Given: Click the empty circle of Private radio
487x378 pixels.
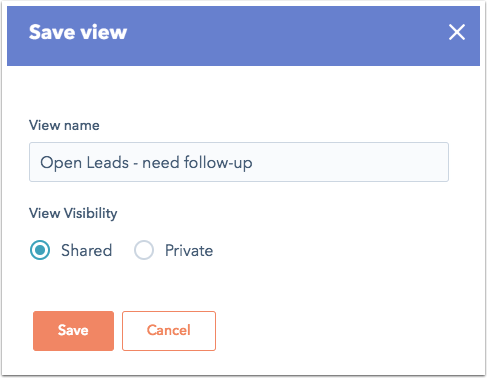Looking at the screenshot, I should tap(144, 250).
